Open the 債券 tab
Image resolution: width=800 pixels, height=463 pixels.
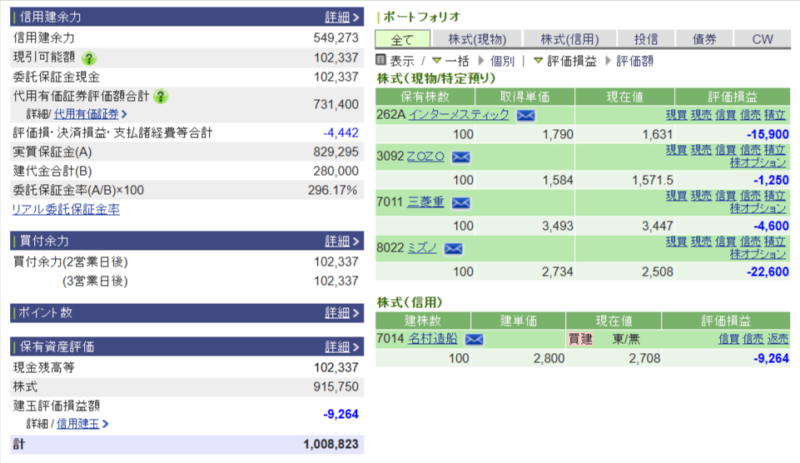coord(704,39)
